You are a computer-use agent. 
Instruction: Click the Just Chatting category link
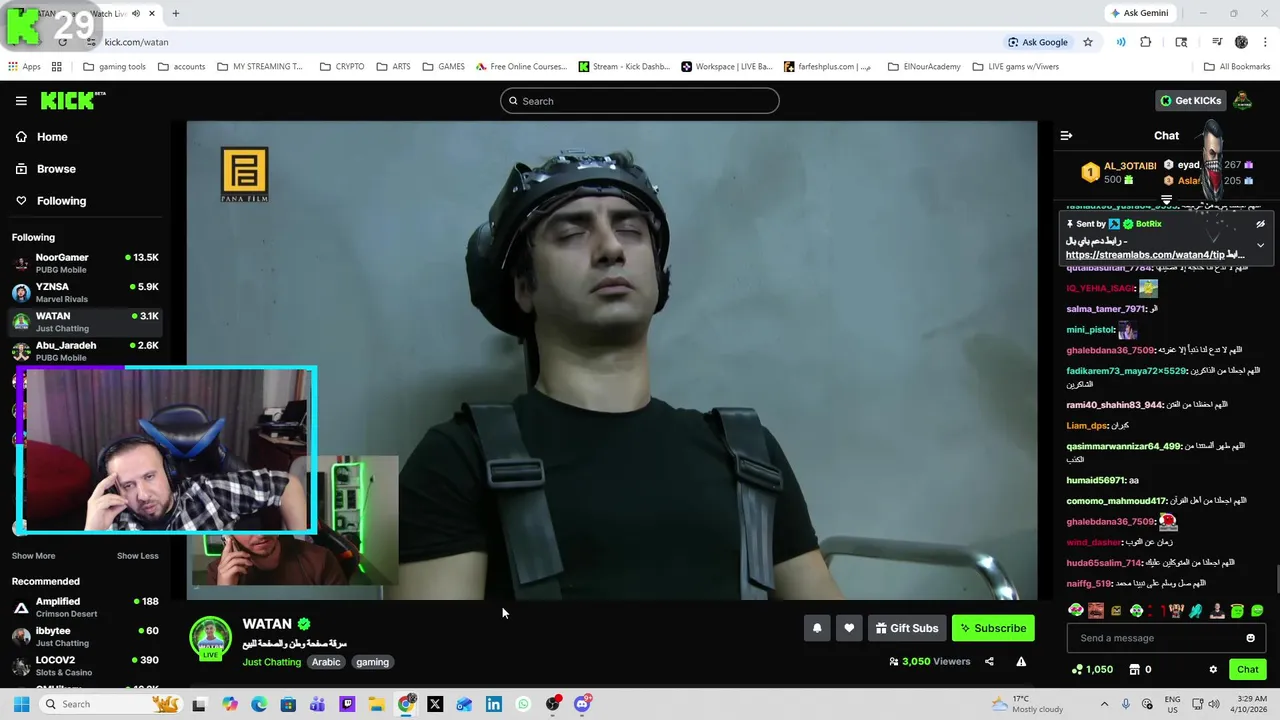click(x=271, y=662)
